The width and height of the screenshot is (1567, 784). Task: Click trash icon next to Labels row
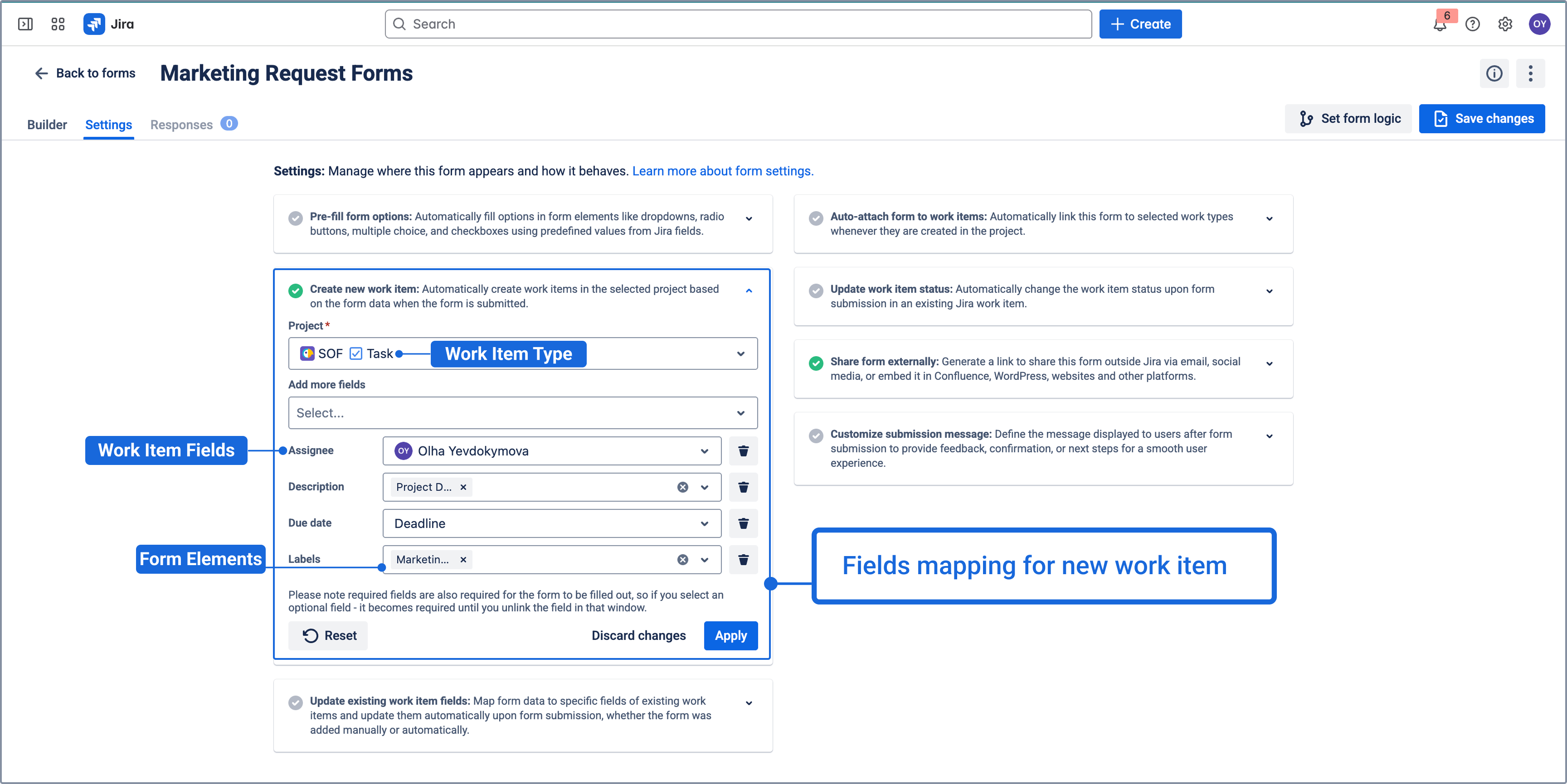click(743, 560)
